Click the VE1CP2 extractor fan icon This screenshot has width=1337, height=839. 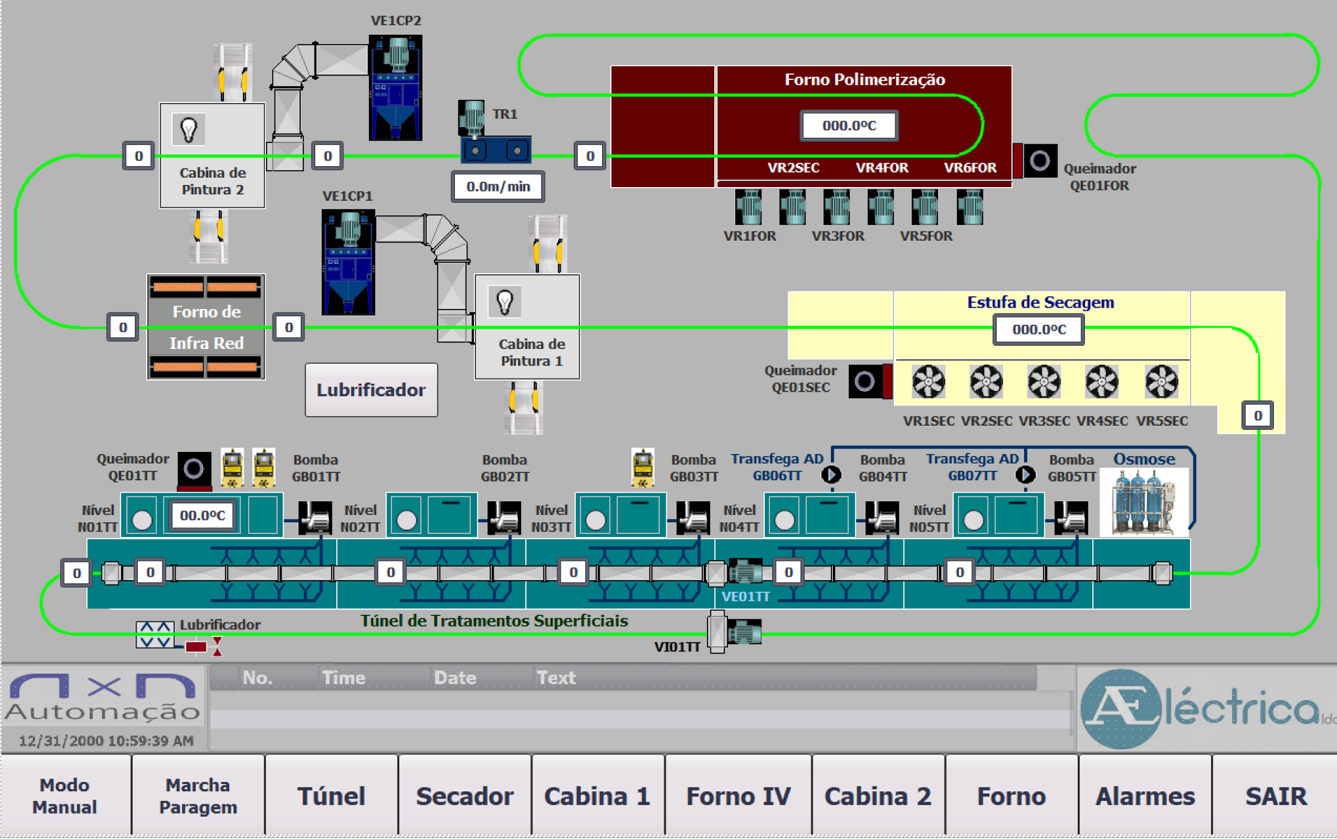point(396,87)
